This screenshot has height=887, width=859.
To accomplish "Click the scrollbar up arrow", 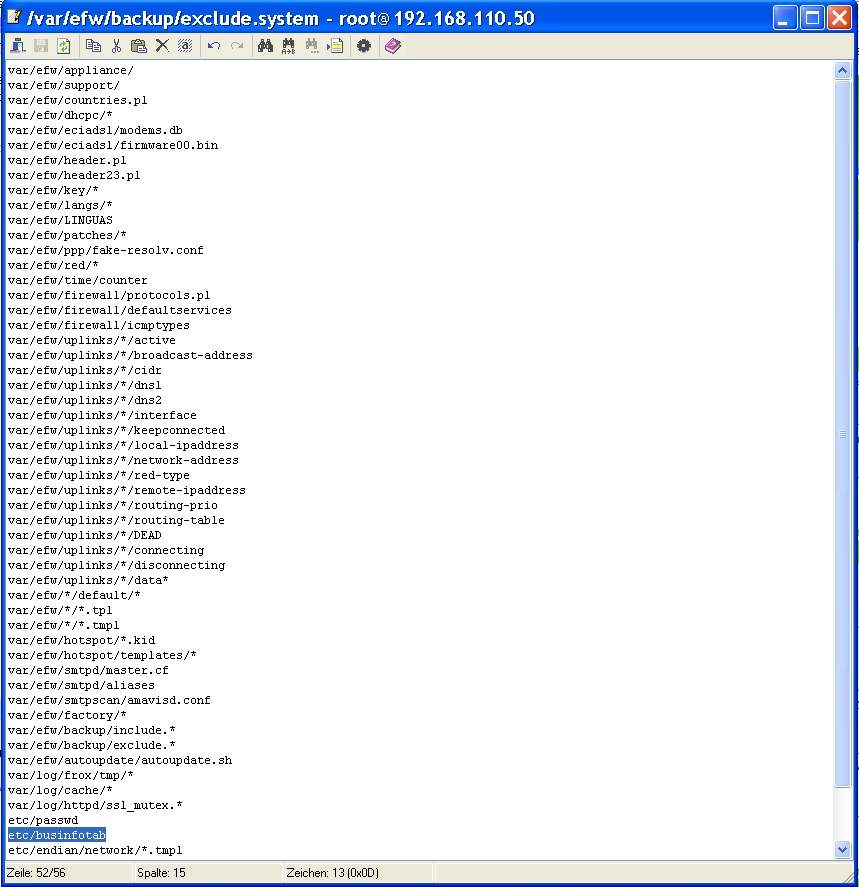I will pos(842,71).
